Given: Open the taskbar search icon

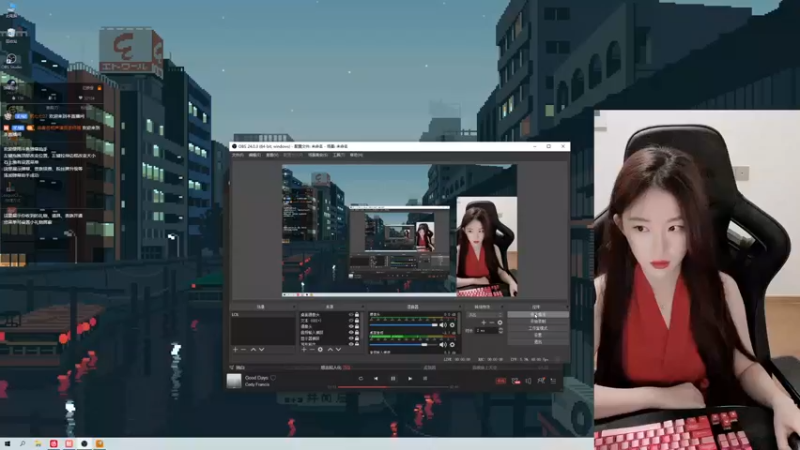Looking at the screenshot, I should [22, 444].
